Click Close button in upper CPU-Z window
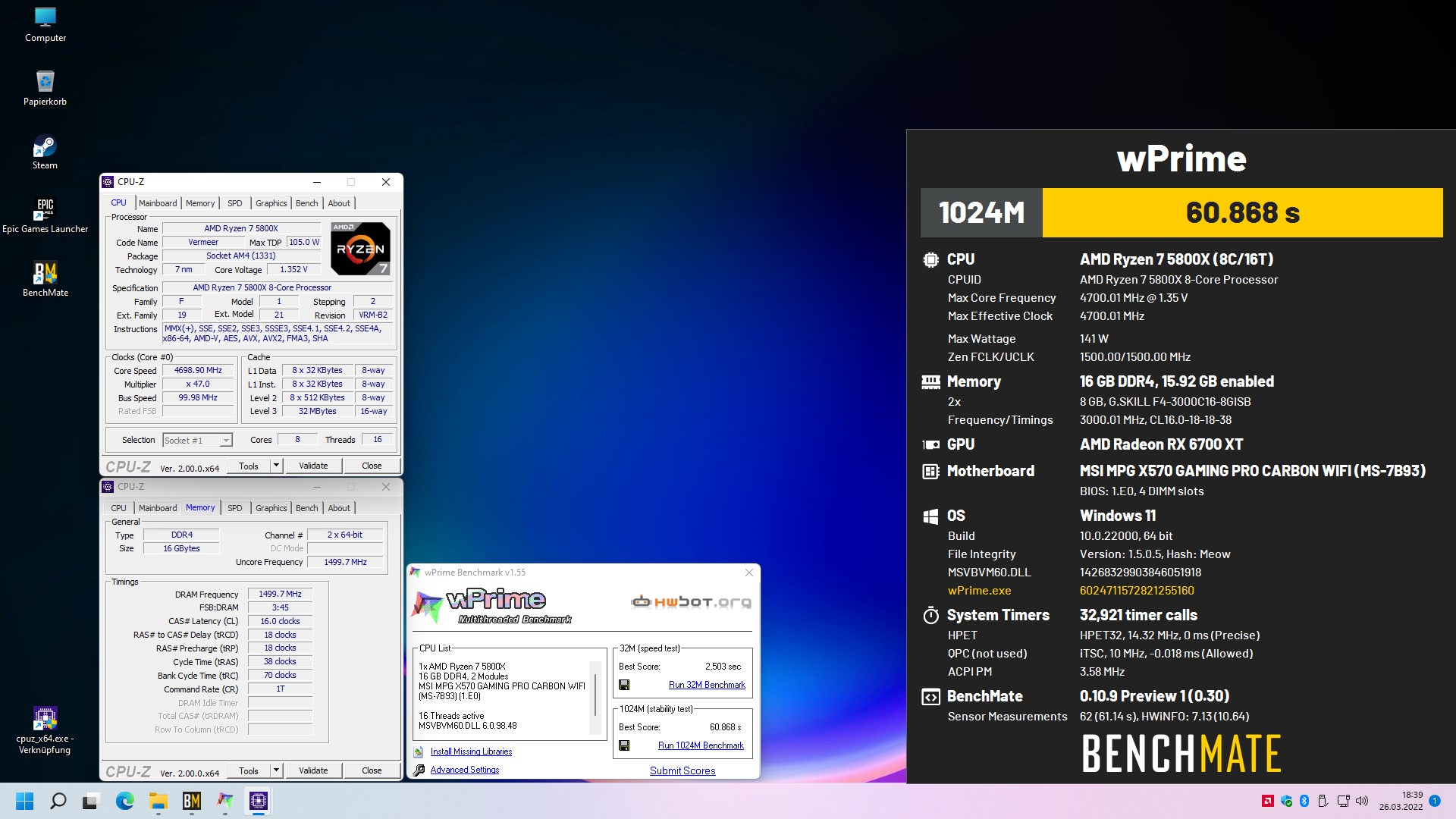 [x=372, y=466]
